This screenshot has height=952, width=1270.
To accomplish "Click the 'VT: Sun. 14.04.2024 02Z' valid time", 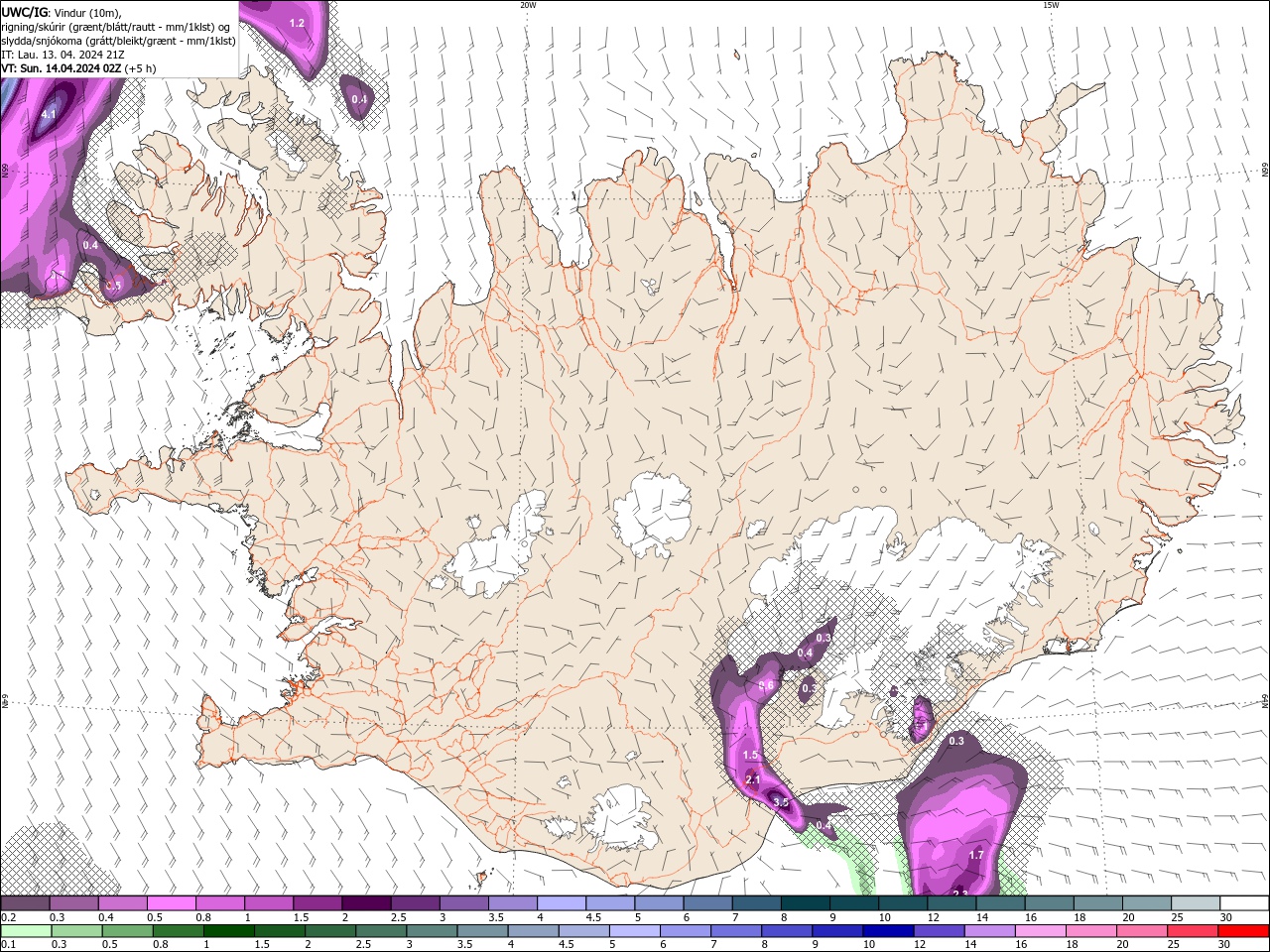I will tap(61, 68).
